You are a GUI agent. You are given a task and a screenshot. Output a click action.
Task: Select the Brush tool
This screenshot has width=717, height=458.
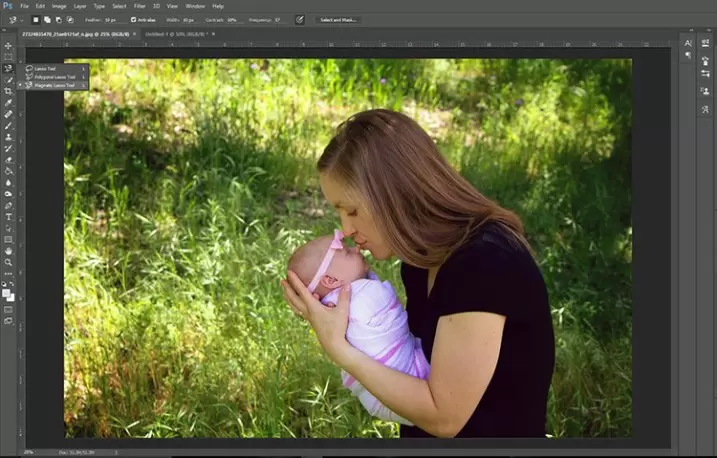pos(8,126)
